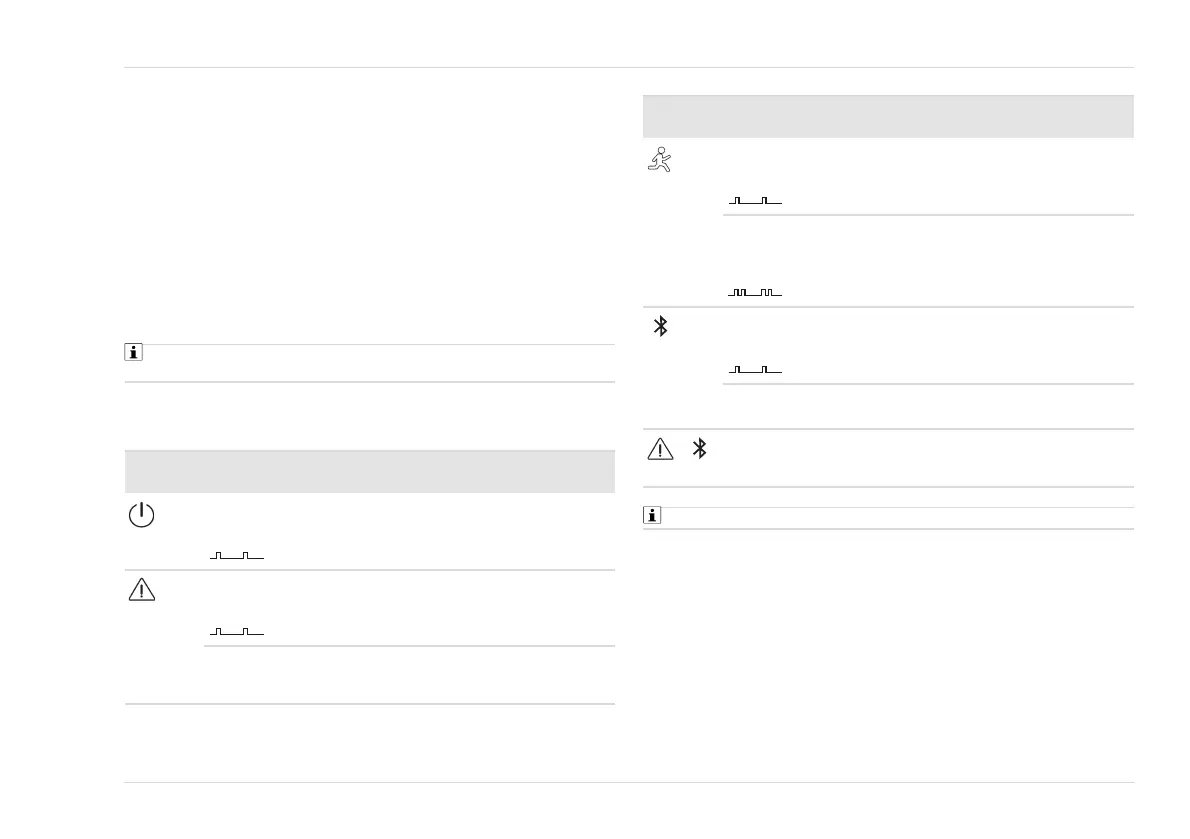The height and width of the screenshot is (839, 1190).
Task: Click the empty row beneath the Bluetooth waveform
Action: coord(927,406)
